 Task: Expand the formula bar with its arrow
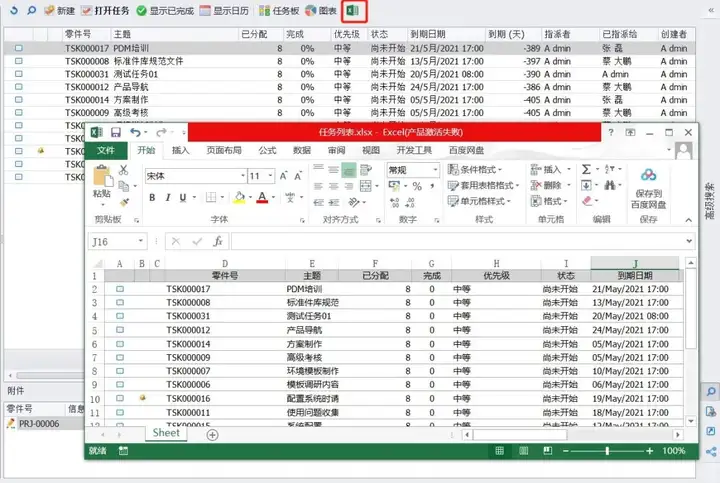tap(689, 241)
